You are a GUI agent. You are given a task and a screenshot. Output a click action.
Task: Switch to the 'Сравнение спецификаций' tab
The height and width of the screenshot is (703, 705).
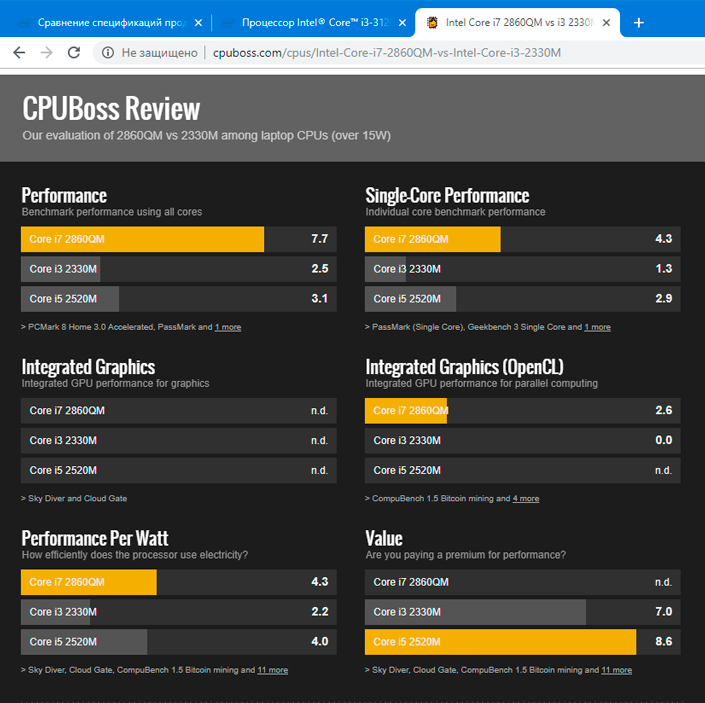click(106, 22)
